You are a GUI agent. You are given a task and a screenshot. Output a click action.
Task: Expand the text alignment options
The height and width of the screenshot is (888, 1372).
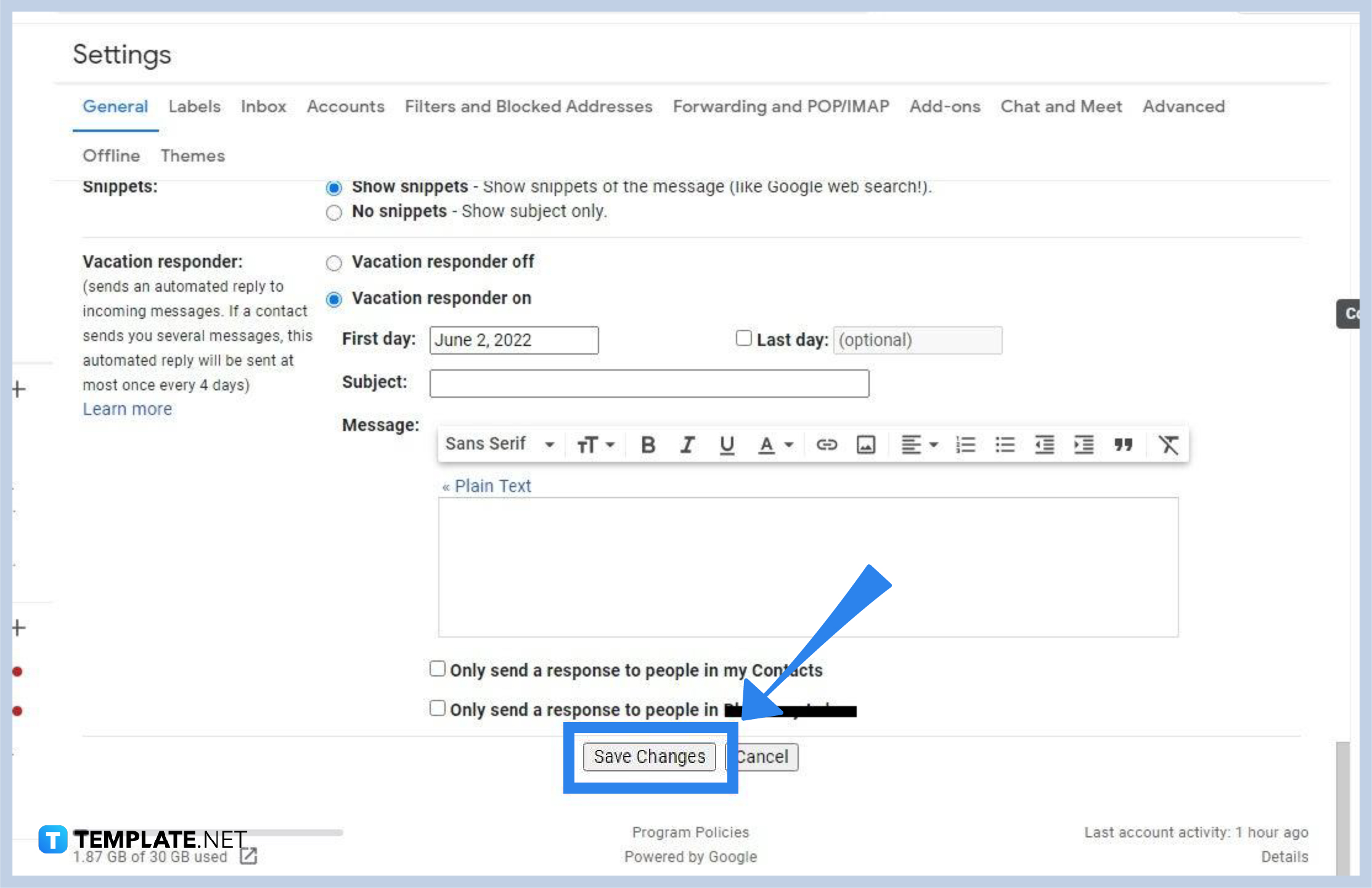(919, 444)
